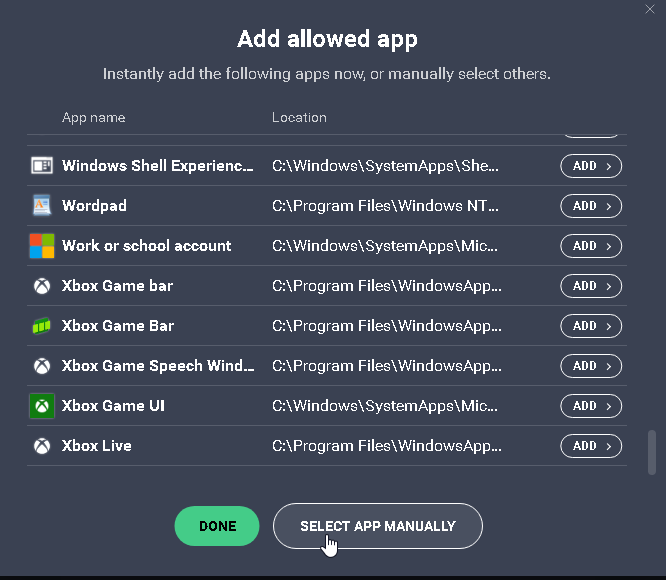Click the white Xbox Game bar icon
The width and height of the screenshot is (666, 580).
click(42, 286)
